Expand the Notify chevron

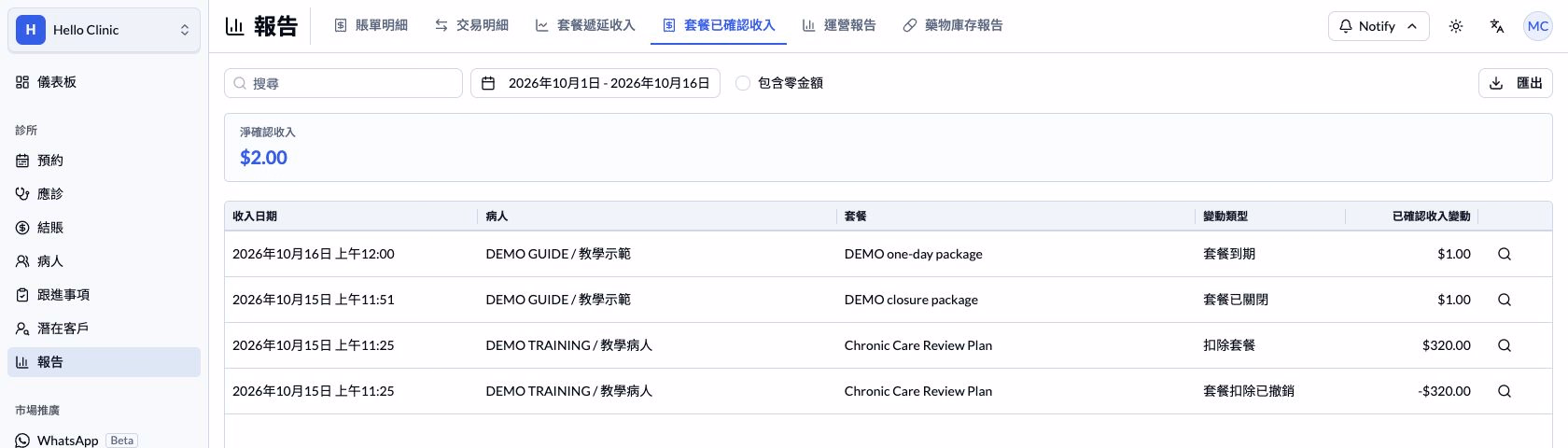(x=1412, y=26)
